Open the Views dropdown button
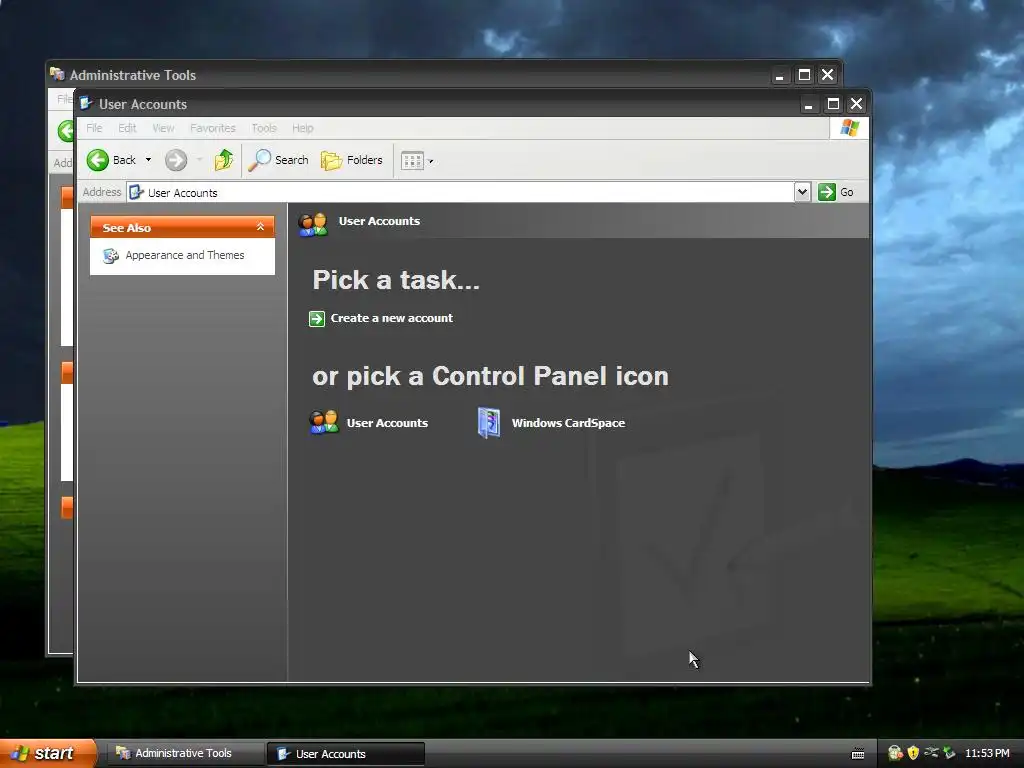The width and height of the screenshot is (1024, 768). (x=417, y=161)
